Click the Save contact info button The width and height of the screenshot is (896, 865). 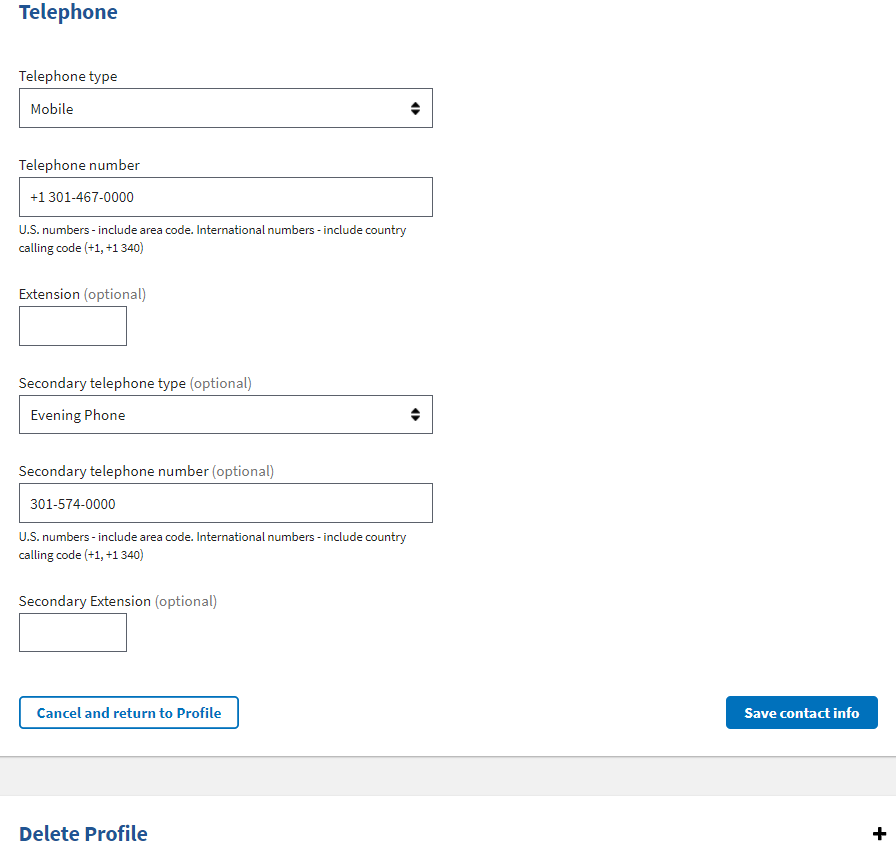click(x=801, y=713)
